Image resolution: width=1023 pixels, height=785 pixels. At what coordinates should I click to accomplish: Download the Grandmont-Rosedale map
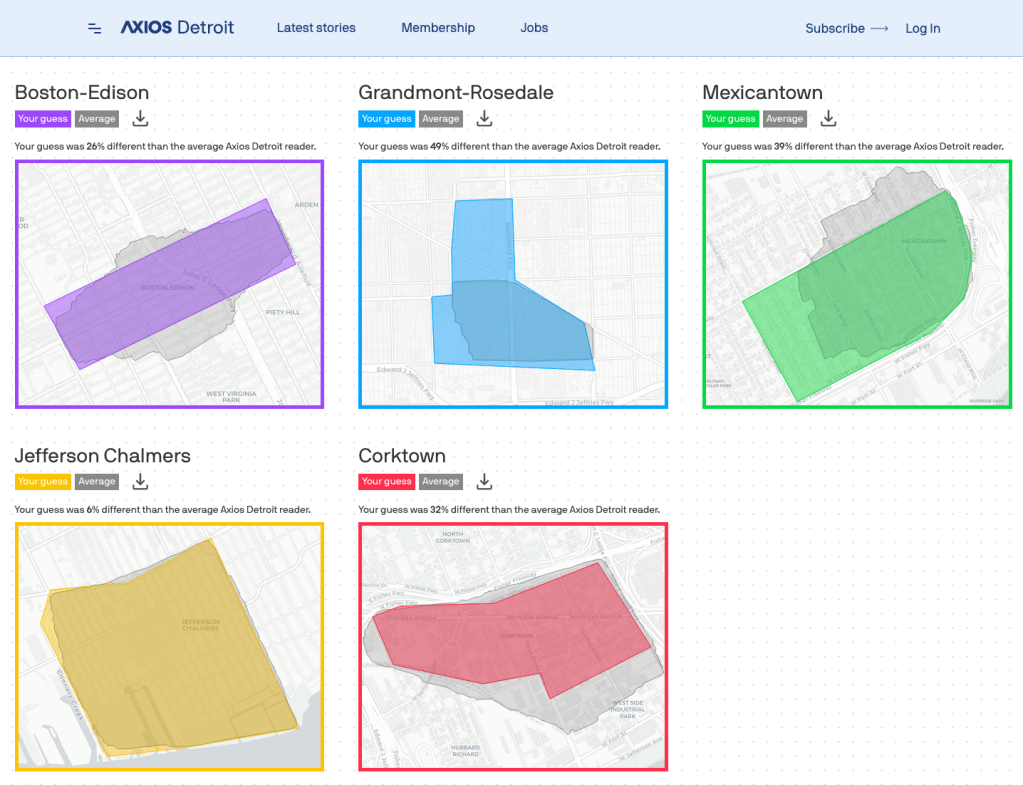(485, 119)
